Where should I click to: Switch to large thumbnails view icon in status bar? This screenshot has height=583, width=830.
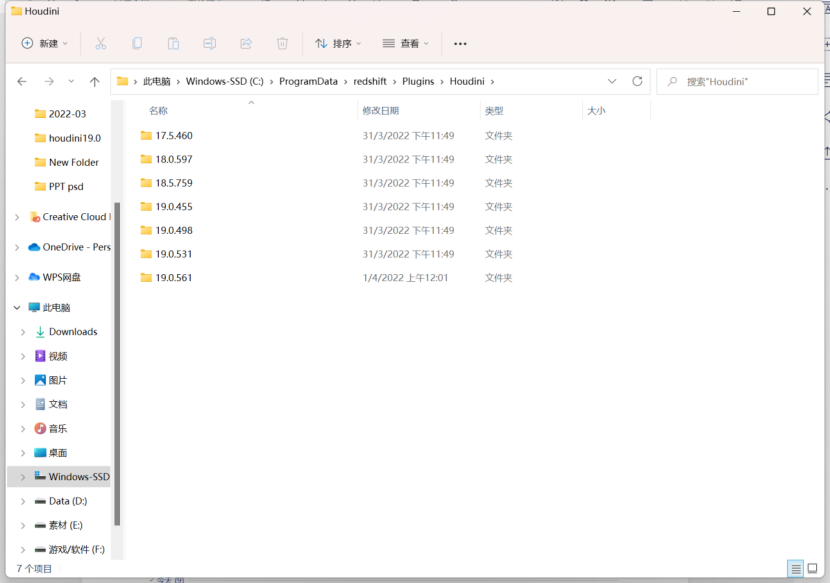pos(813,569)
